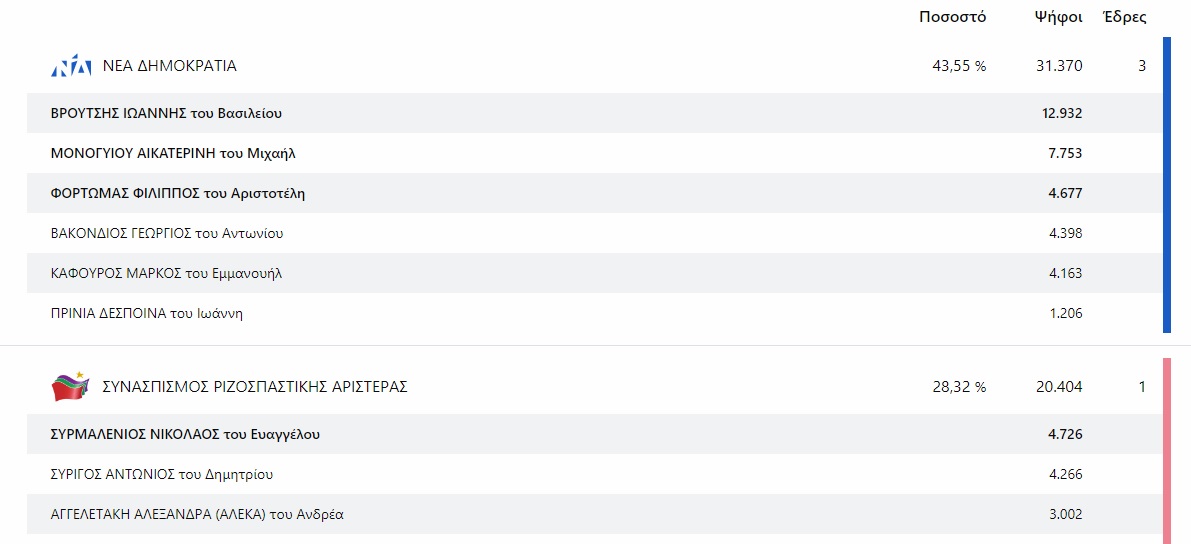Click the Ποσοστό column header

coord(952,17)
